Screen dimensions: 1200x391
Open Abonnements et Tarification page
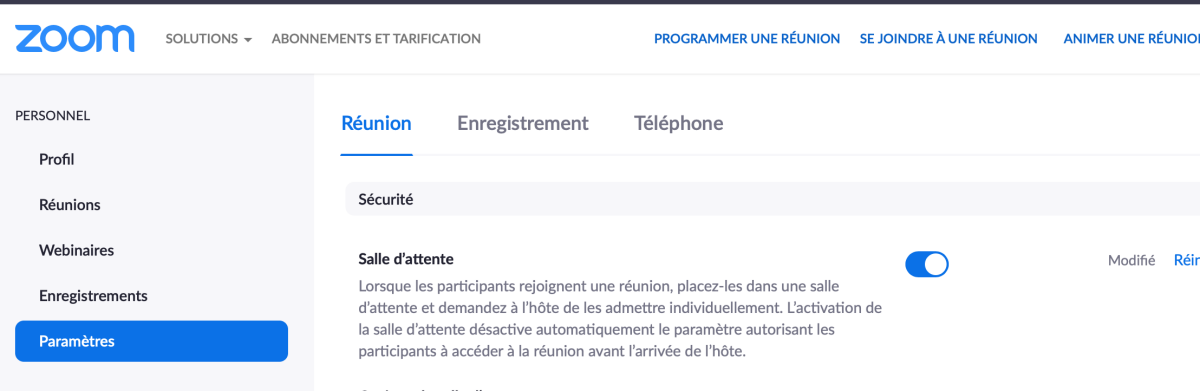point(376,39)
